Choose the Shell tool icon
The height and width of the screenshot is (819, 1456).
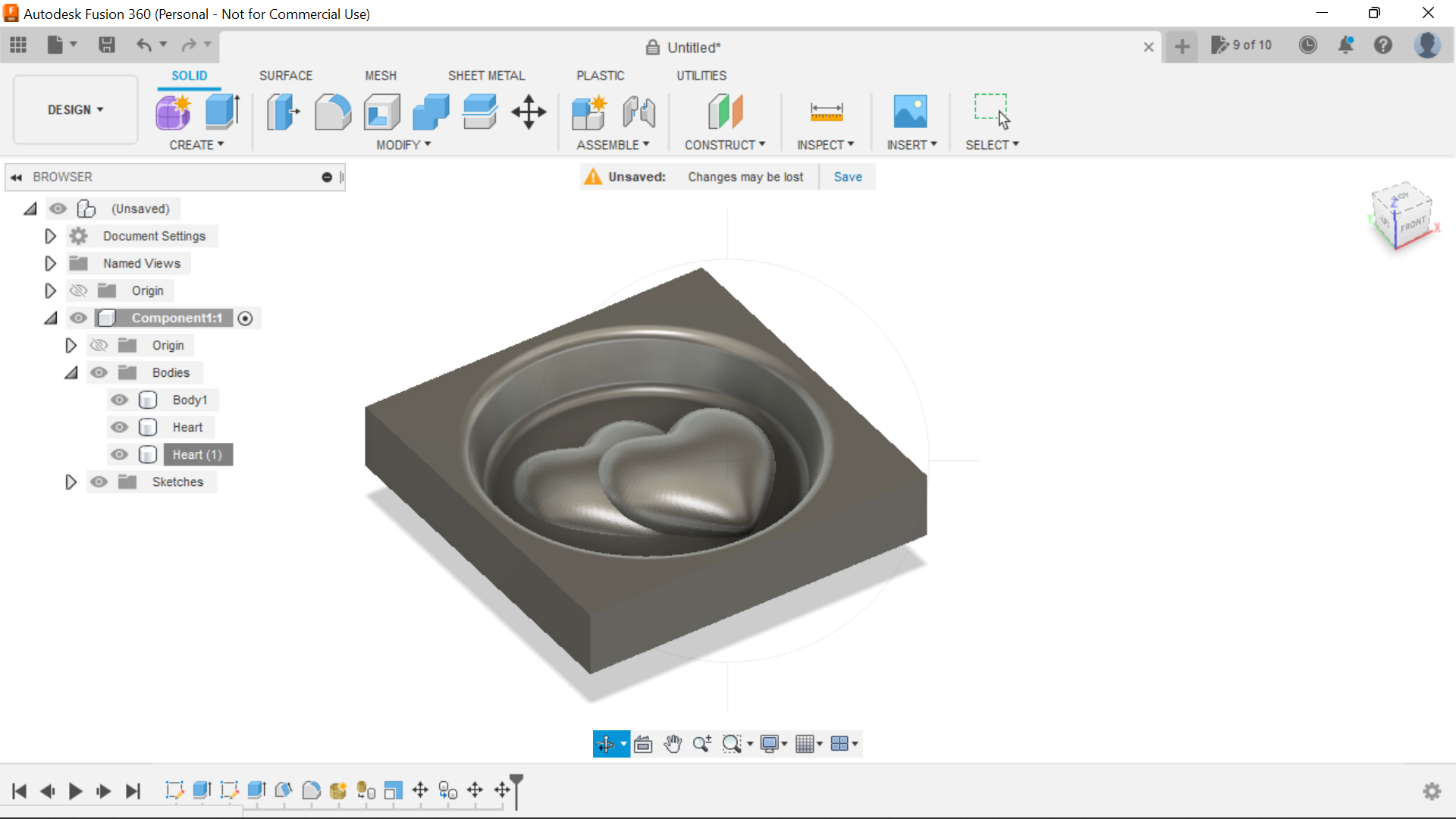pos(381,112)
